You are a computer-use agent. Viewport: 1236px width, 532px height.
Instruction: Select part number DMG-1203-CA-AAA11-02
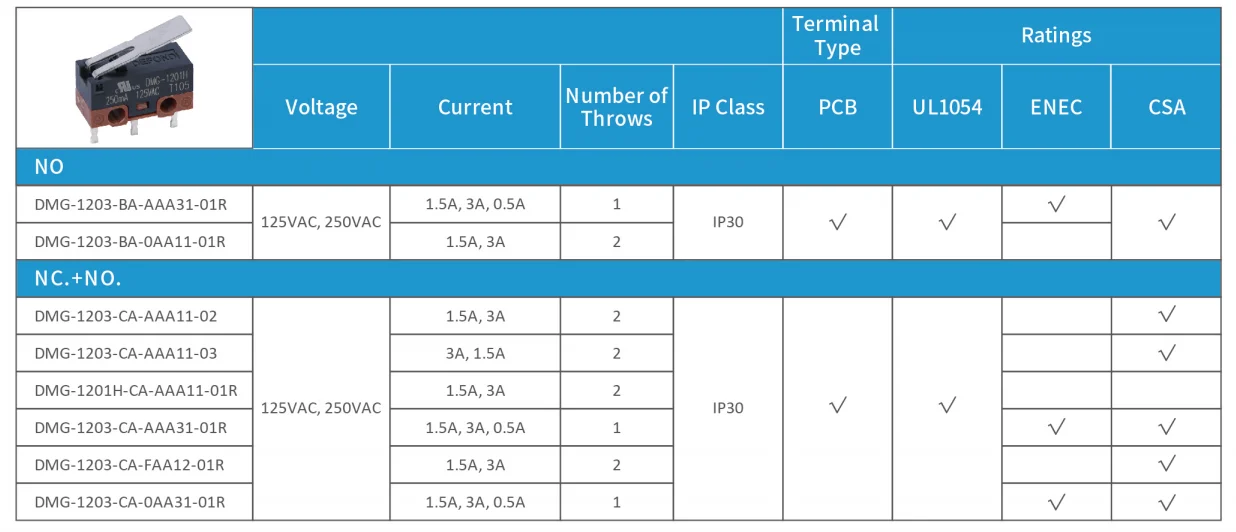[x=125, y=316]
